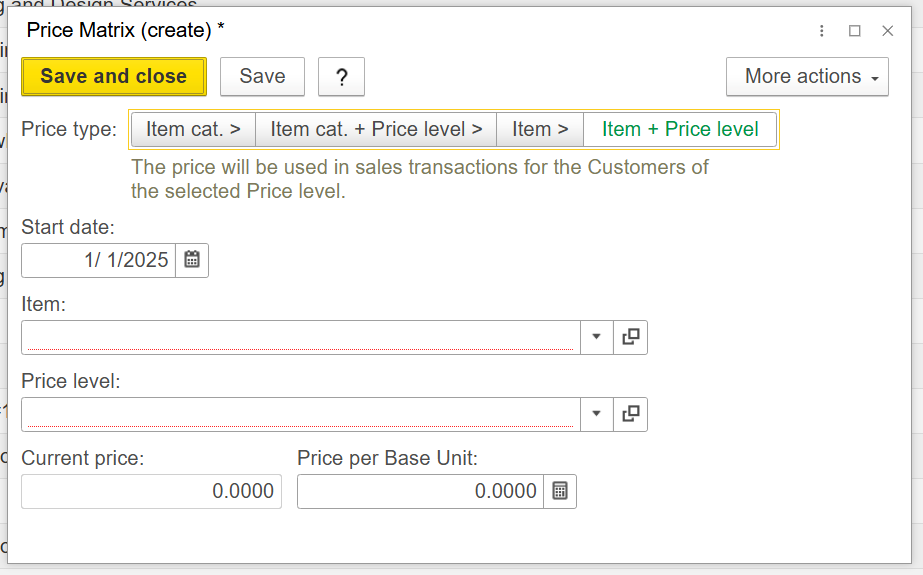The image size is (923, 575).
Task: Select the 'Item cat. >' price type
Action: [x=193, y=129]
